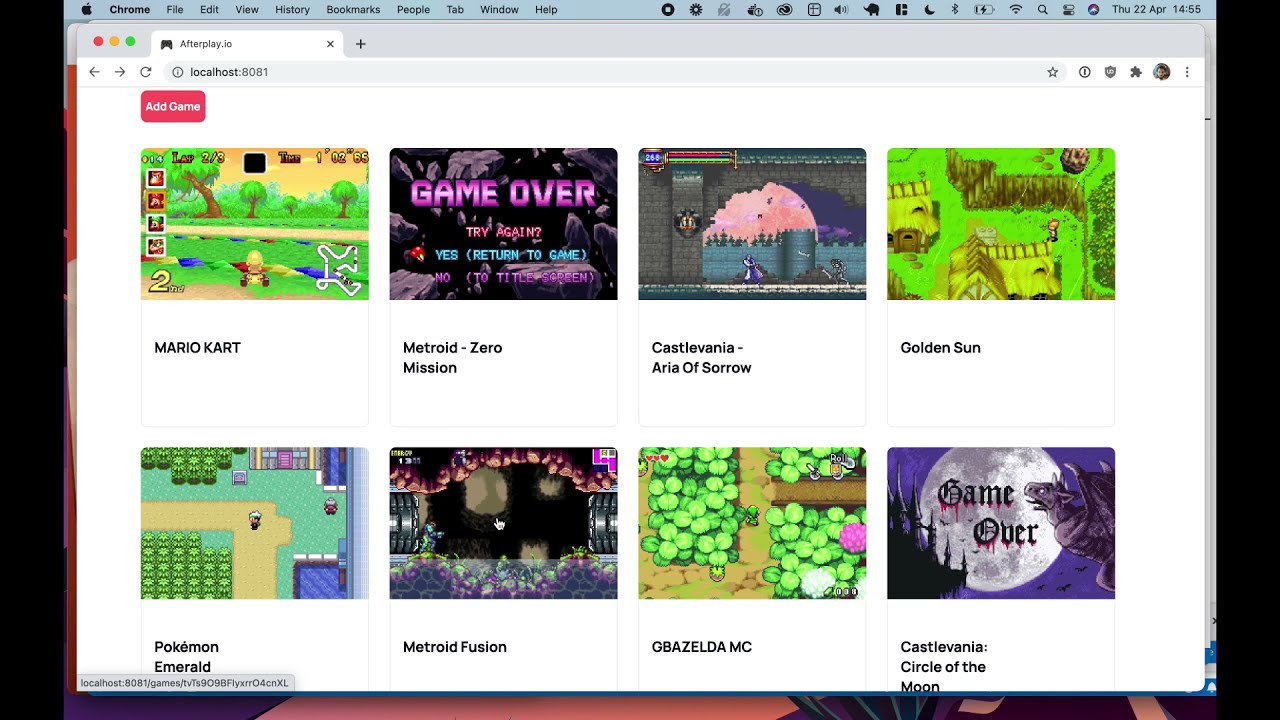This screenshot has height=720, width=1280.
Task: Open the battery status menu
Action: point(984,9)
